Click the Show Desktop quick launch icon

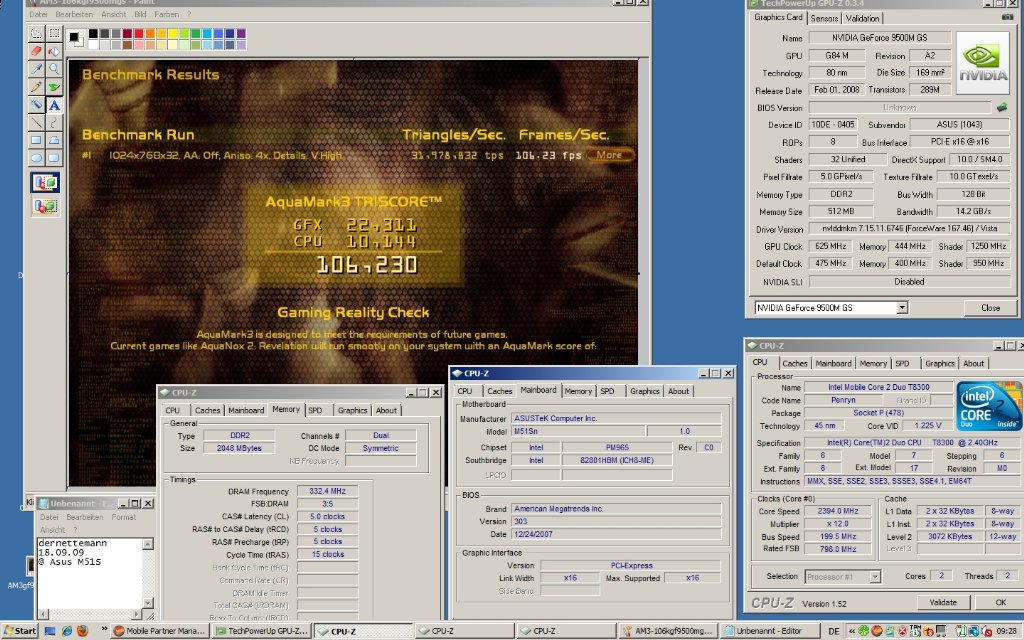[x=50, y=631]
